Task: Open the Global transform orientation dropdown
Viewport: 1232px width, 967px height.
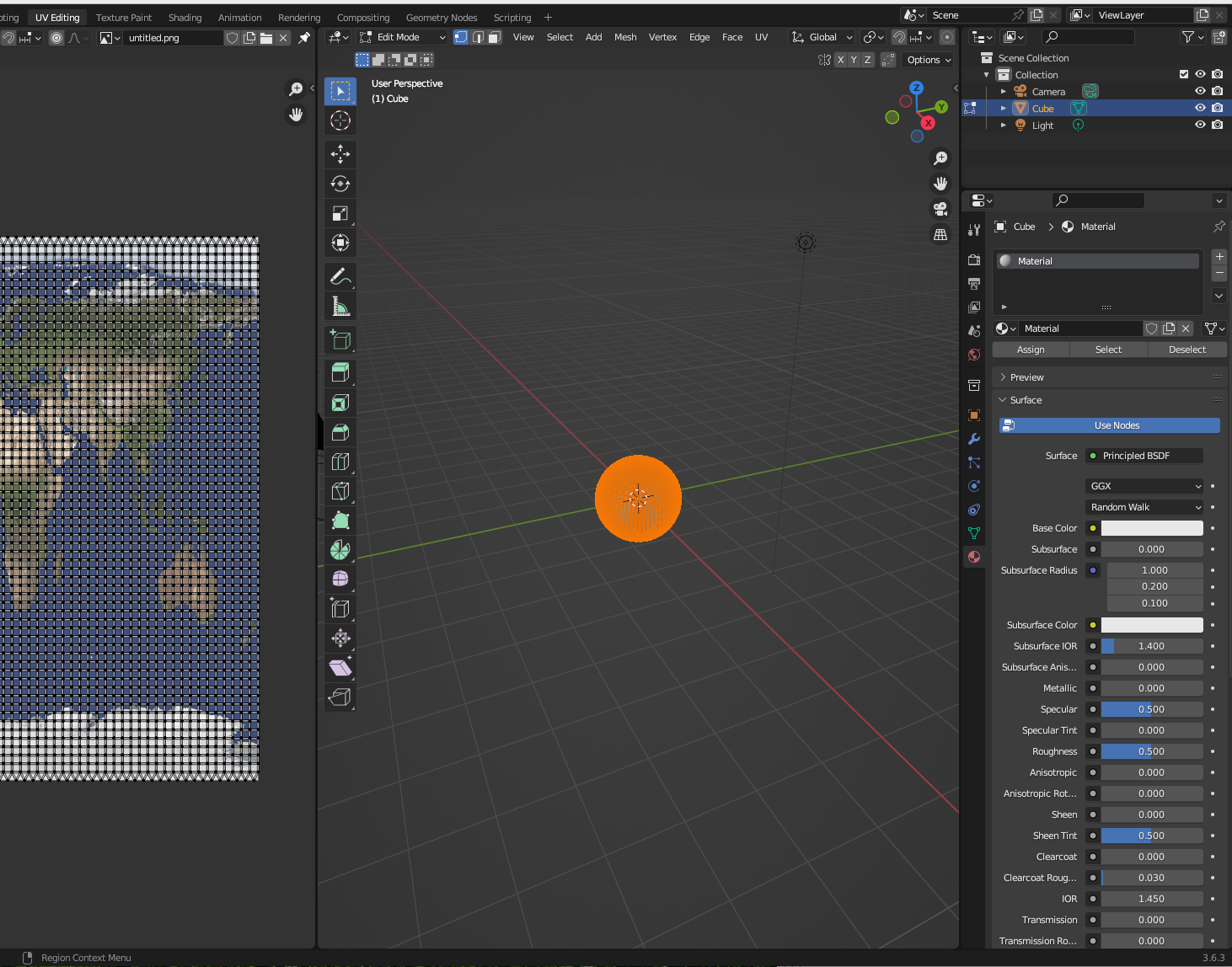Action: (822, 37)
